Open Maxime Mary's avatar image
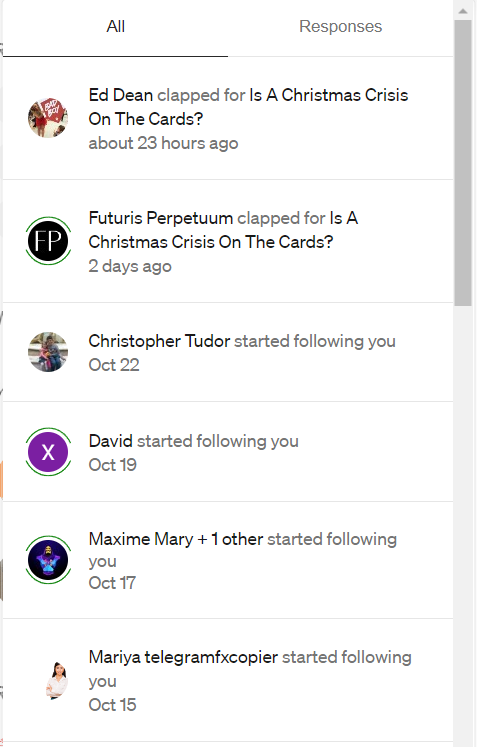 coord(48,560)
